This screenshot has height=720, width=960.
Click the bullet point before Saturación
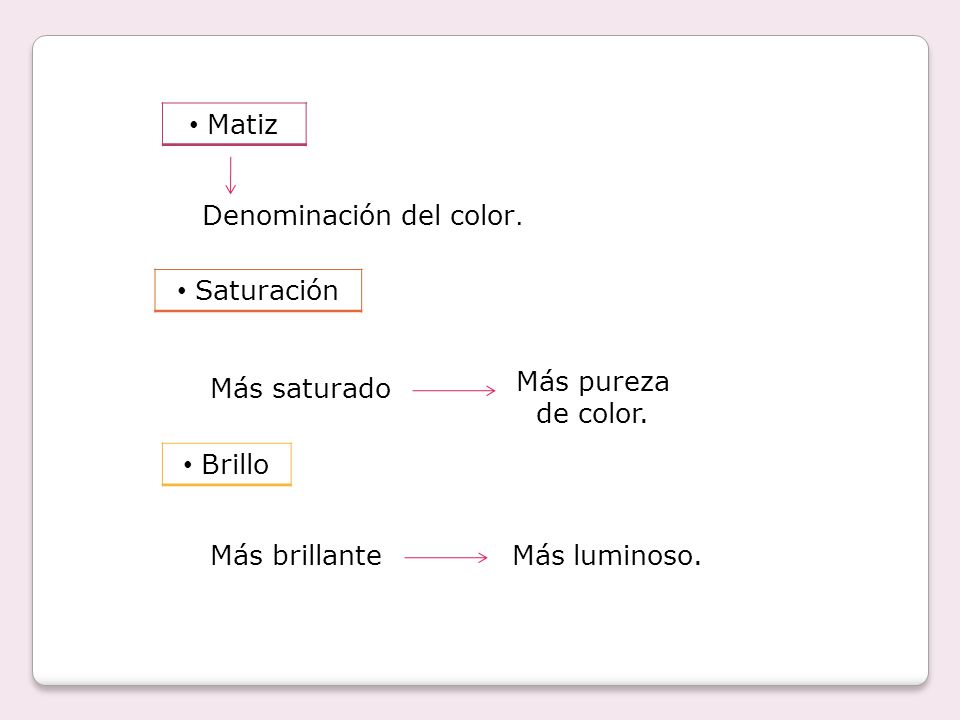tap(181, 291)
